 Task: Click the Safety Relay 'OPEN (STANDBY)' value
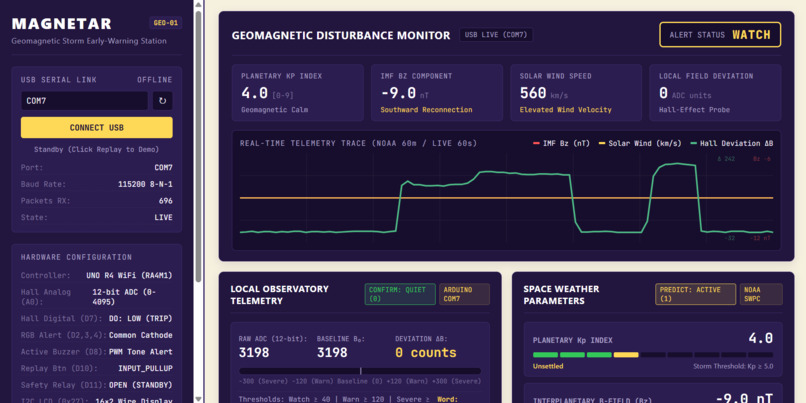click(x=141, y=385)
